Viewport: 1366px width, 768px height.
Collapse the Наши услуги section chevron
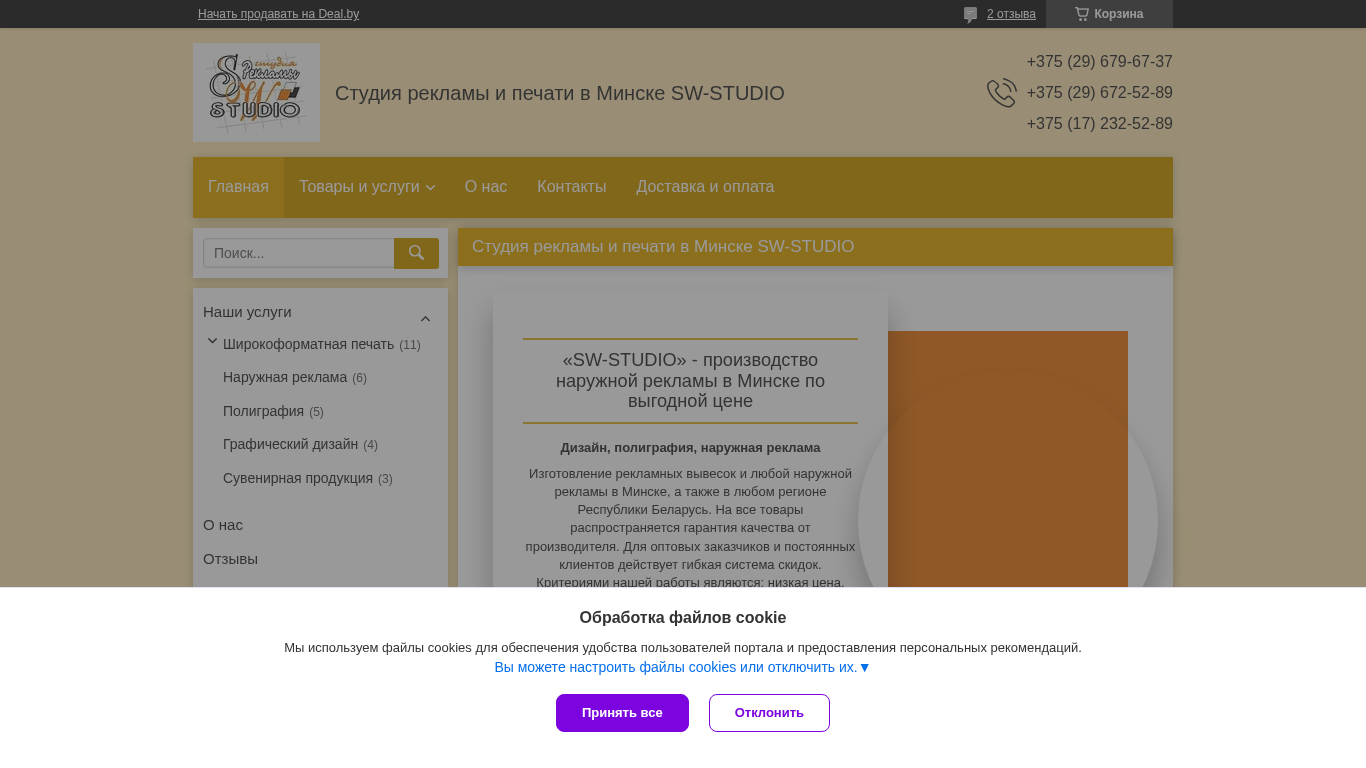click(x=425, y=319)
